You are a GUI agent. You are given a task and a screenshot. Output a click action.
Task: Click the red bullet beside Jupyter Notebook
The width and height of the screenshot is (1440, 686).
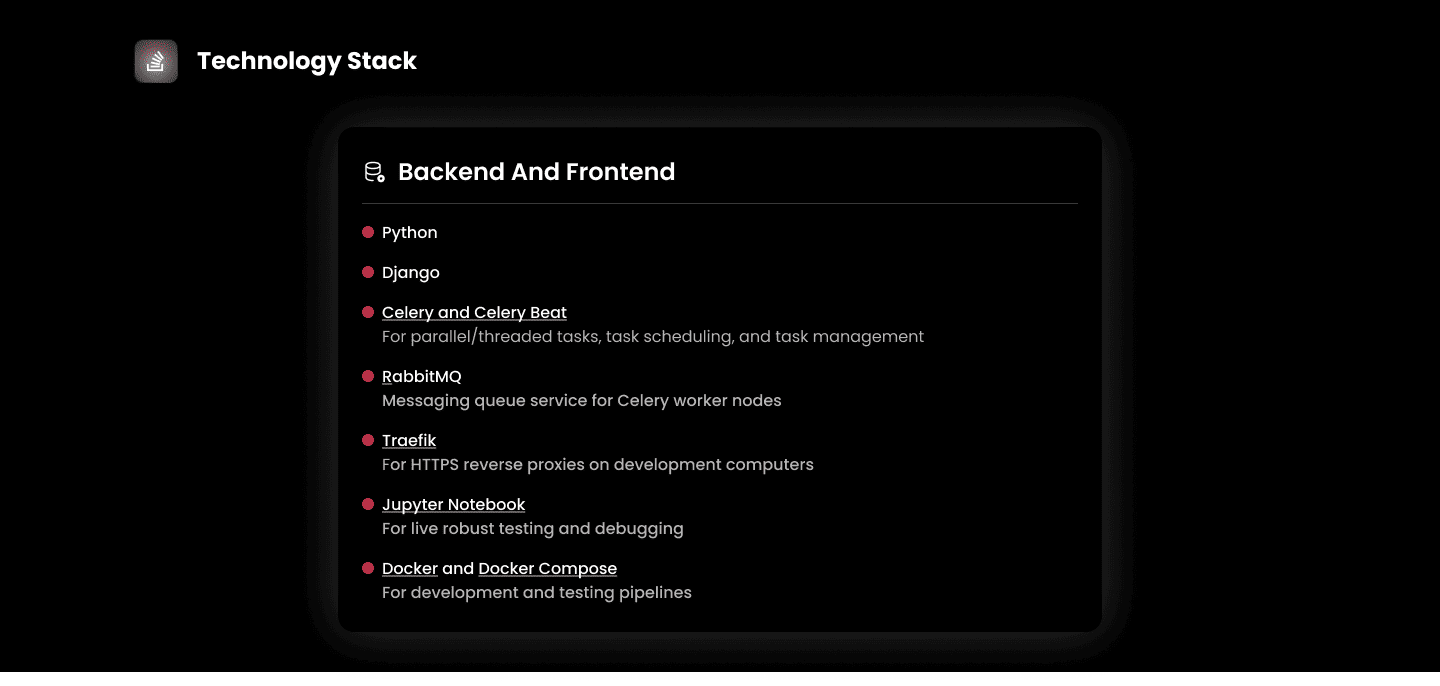pyautogui.click(x=368, y=504)
